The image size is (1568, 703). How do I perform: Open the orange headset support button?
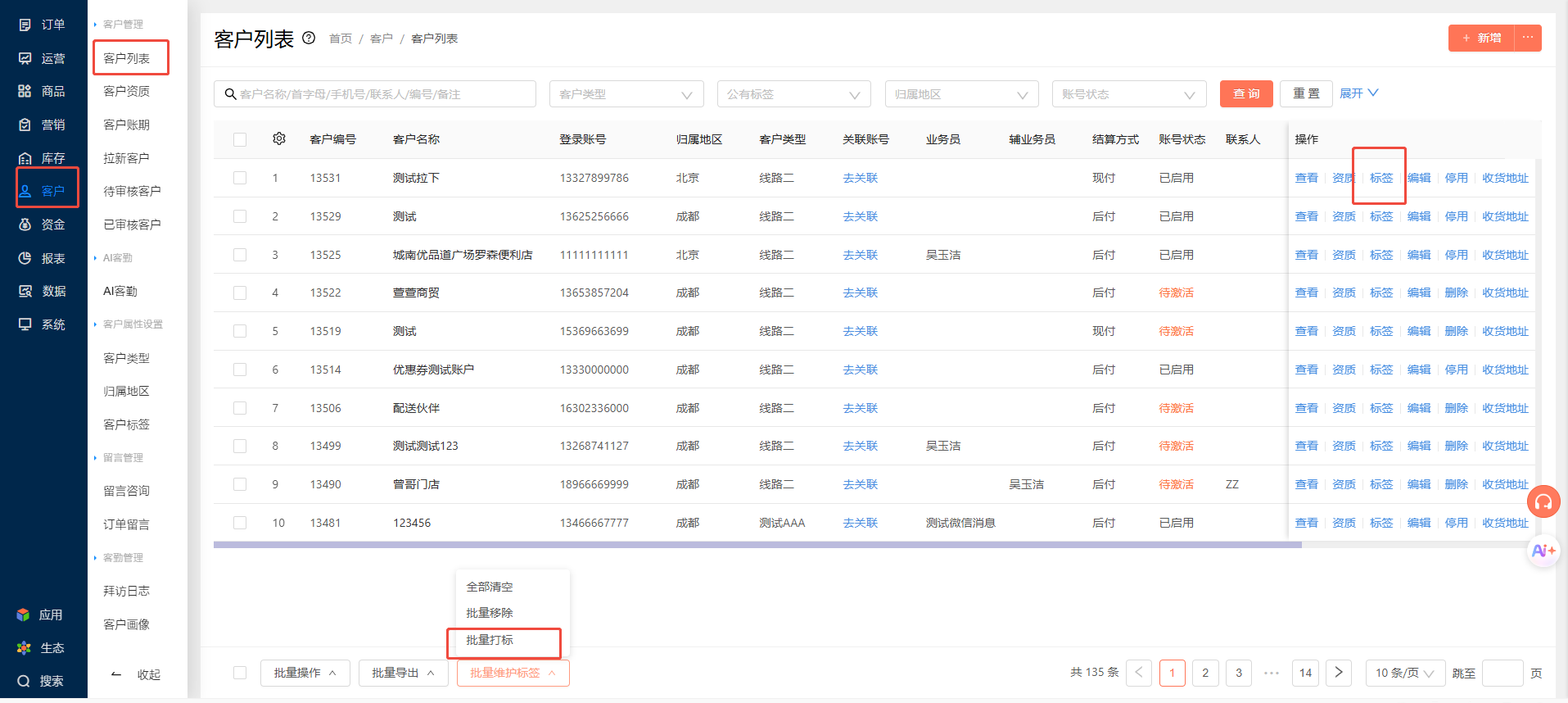[x=1543, y=501]
